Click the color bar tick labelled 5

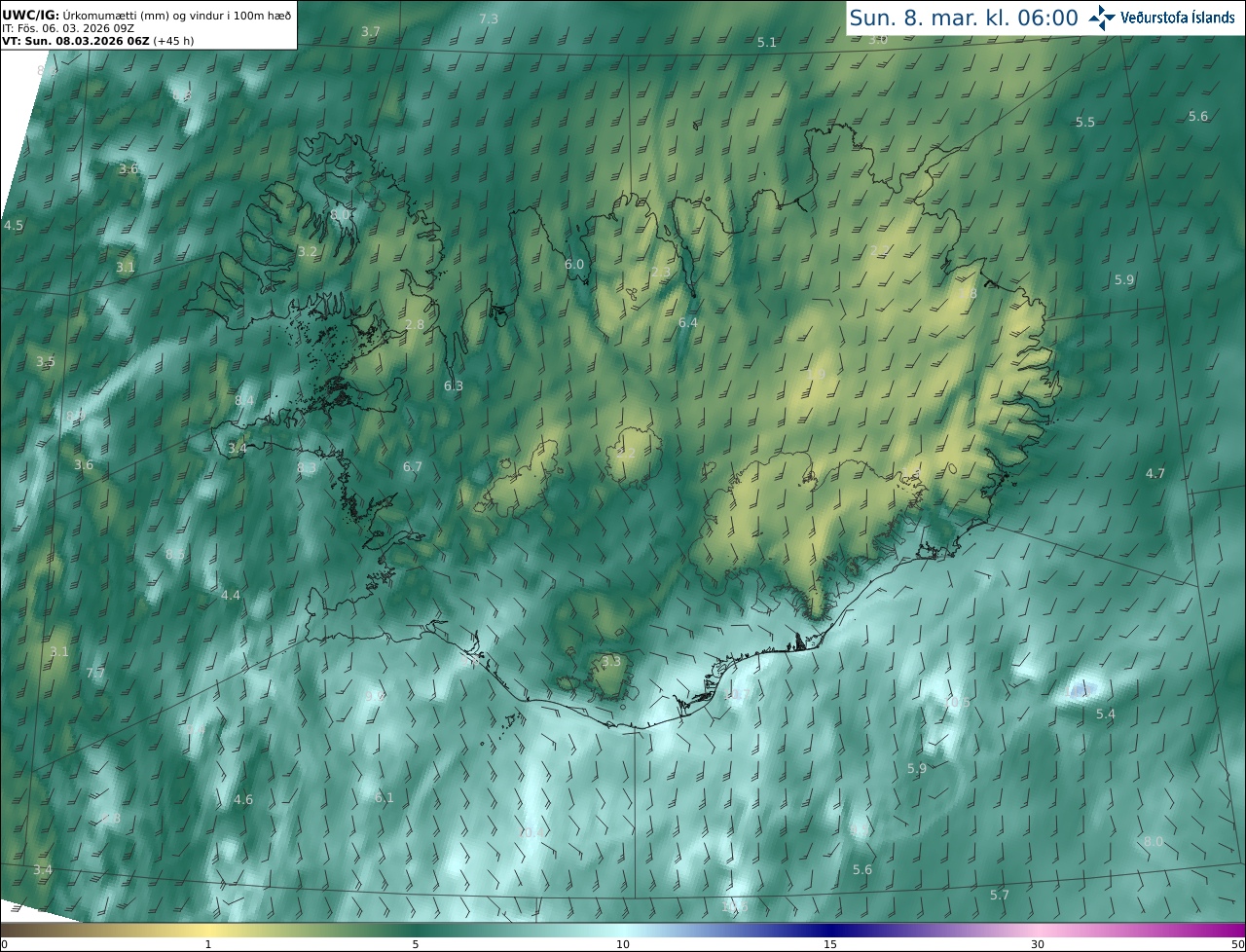tap(416, 944)
